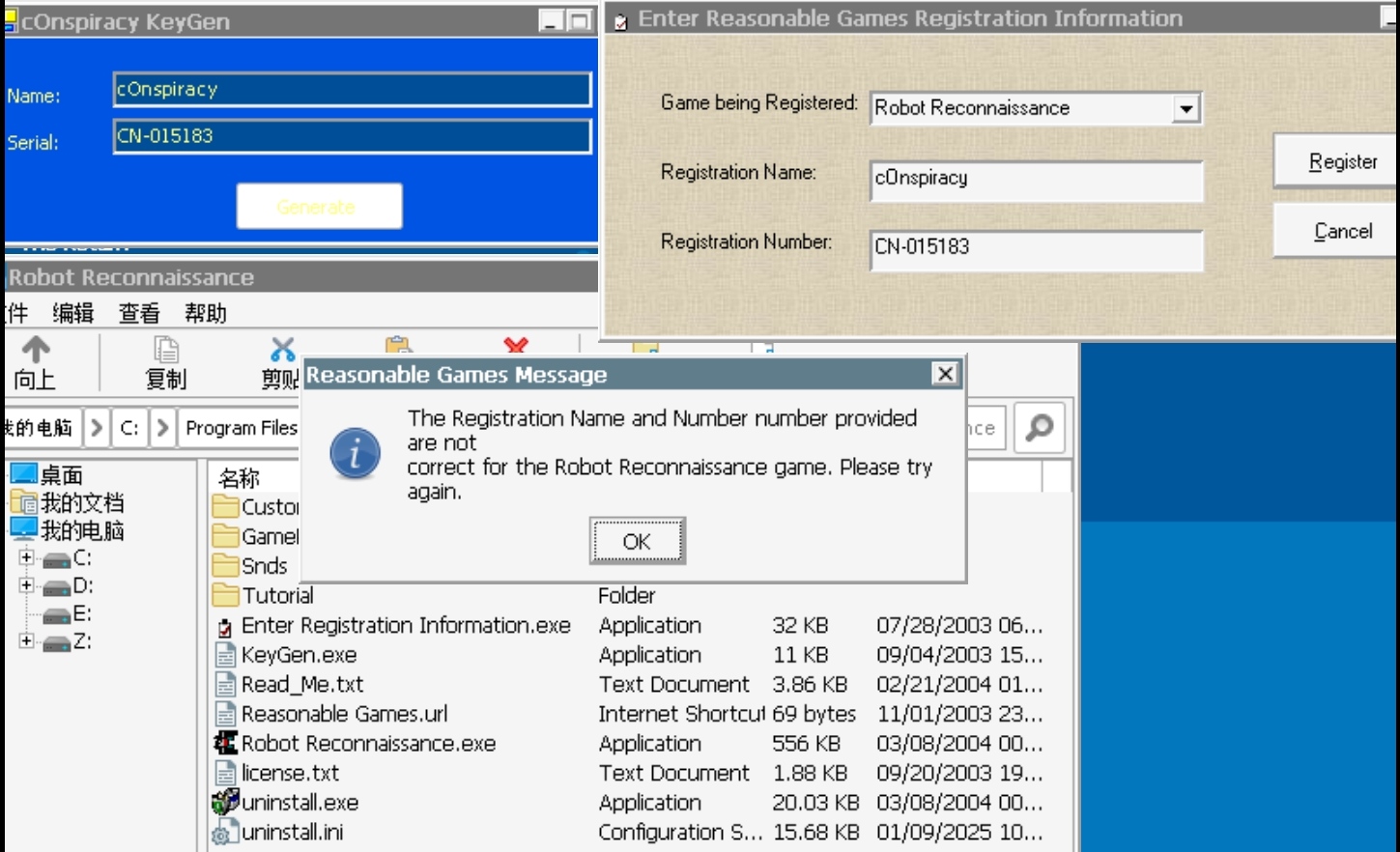Click the Name field in KeyGen
Image resolution: width=1400 pixels, height=852 pixels.
click(x=352, y=89)
